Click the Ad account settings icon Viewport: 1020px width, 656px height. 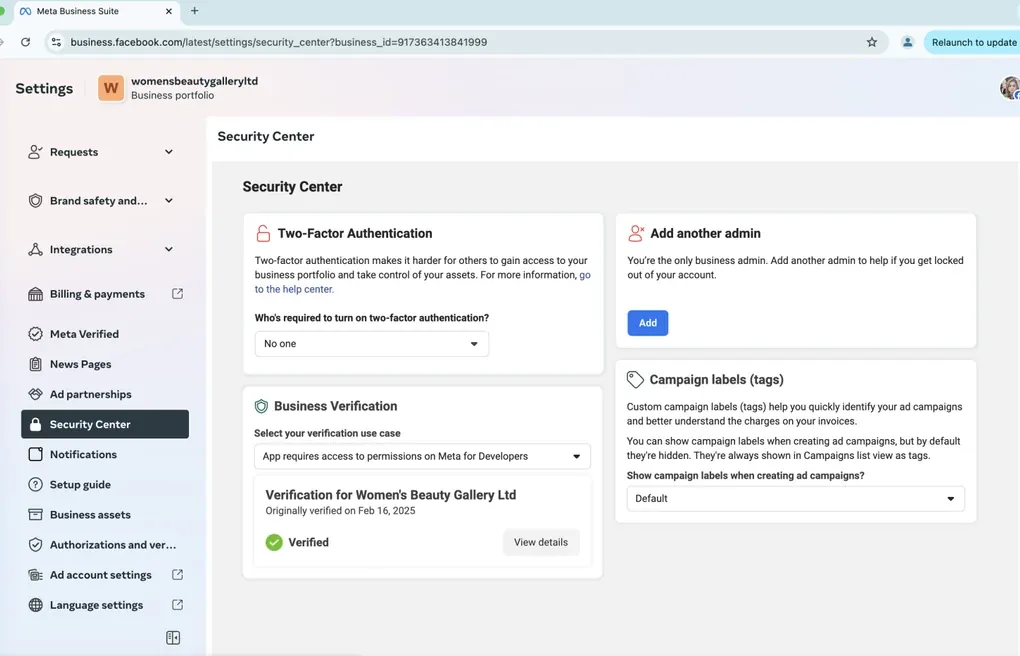click(35, 575)
